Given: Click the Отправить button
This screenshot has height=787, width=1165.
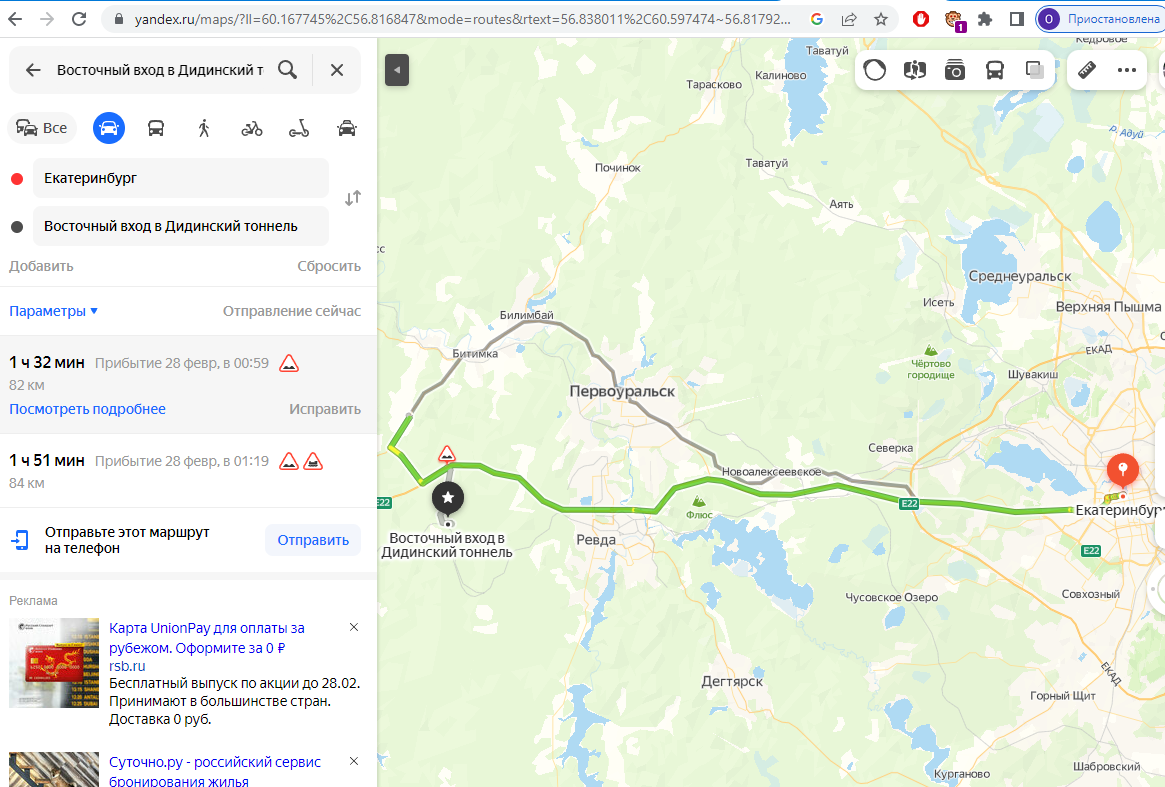Looking at the screenshot, I should (x=313, y=540).
